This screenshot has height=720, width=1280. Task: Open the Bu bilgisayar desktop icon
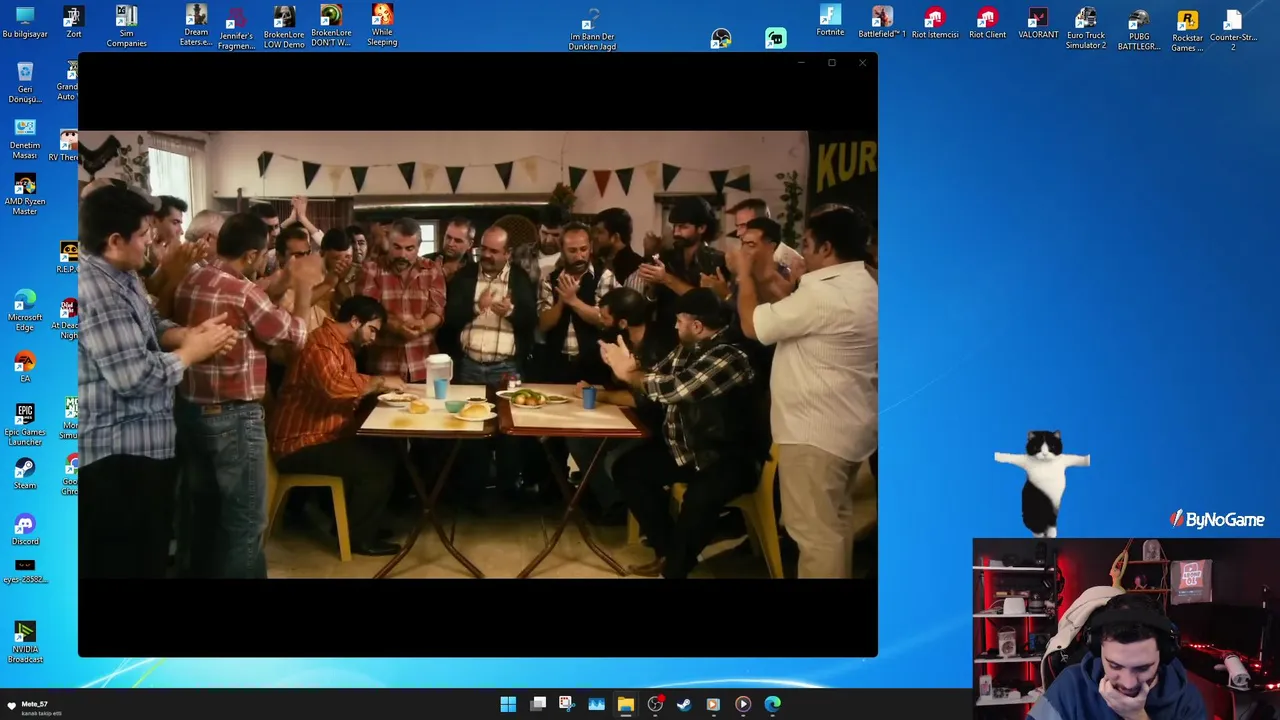click(25, 22)
